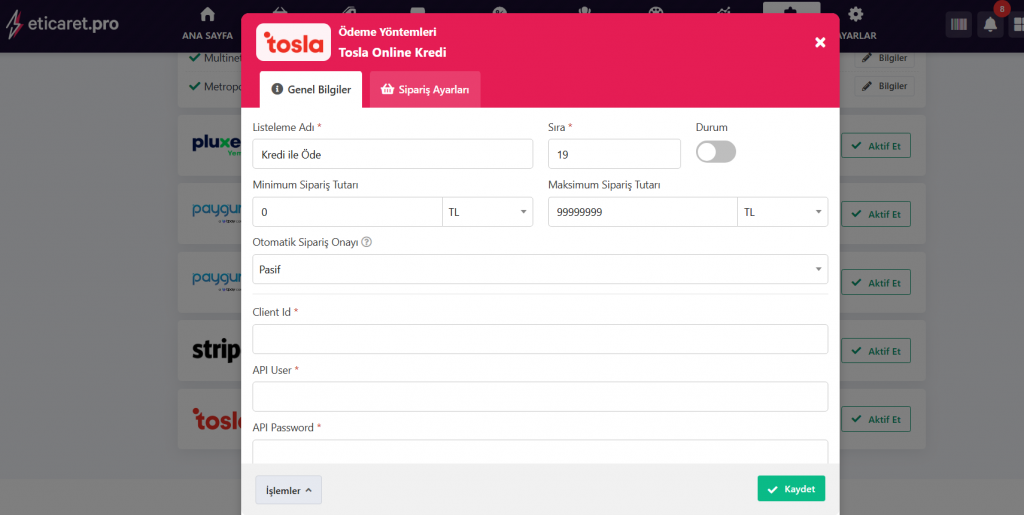This screenshot has width=1024, height=515.
Task: Expand the İşlemler menu
Action: tap(289, 490)
